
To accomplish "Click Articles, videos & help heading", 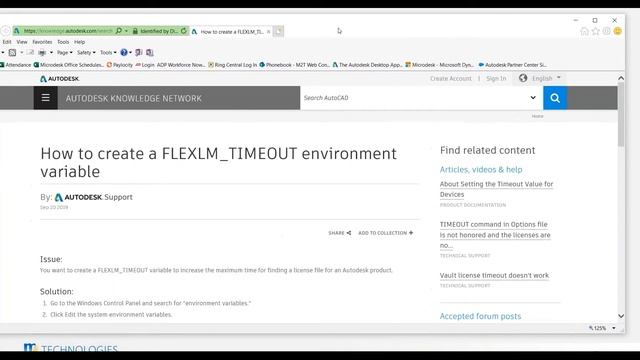I will 481,169.
